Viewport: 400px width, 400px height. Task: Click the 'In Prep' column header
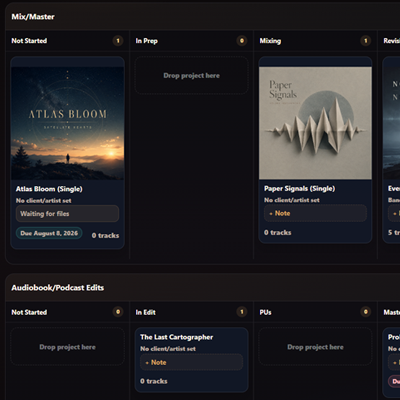(147, 41)
